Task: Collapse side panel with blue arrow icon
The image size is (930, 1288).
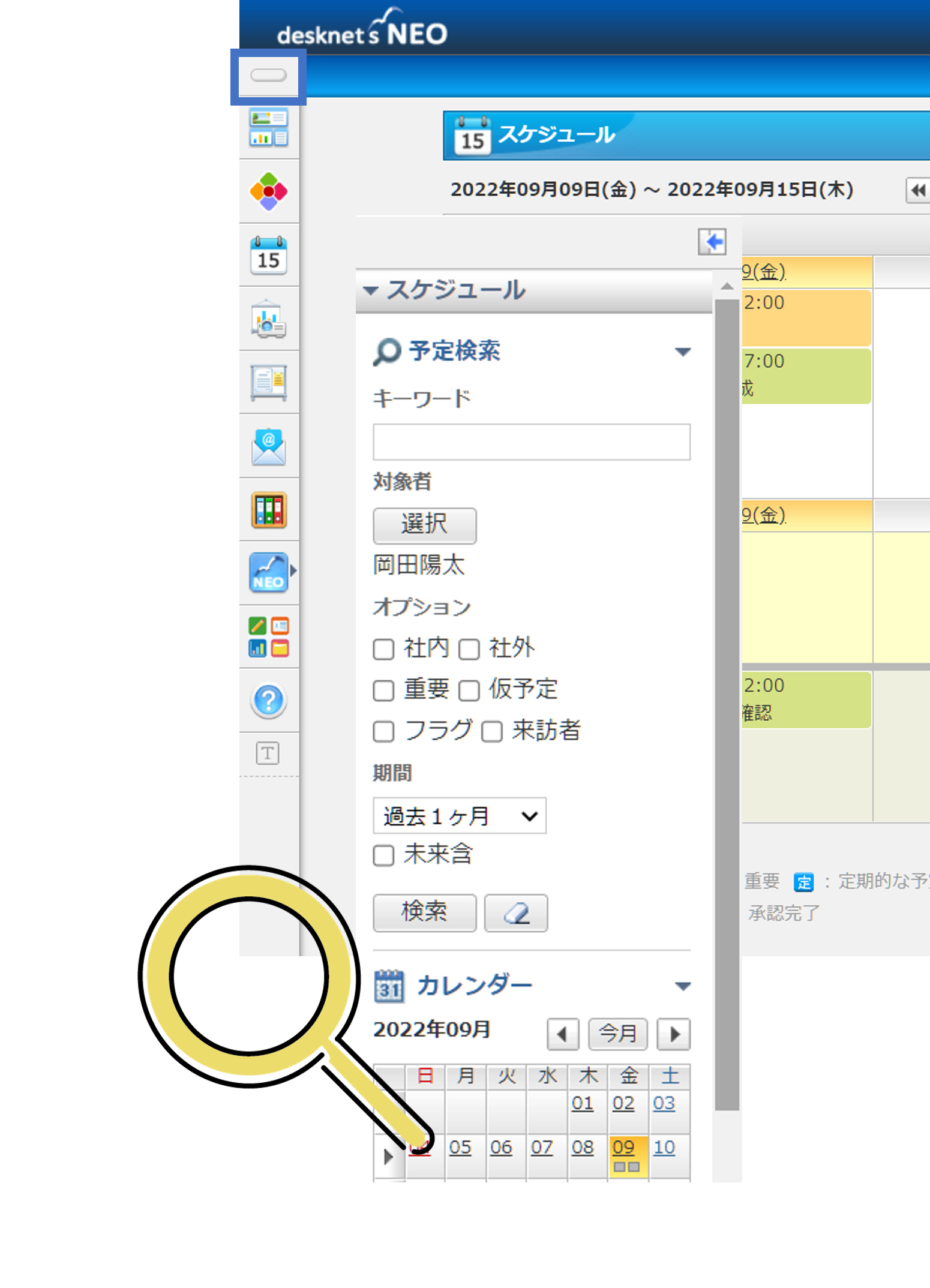Action: coord(712,242)
